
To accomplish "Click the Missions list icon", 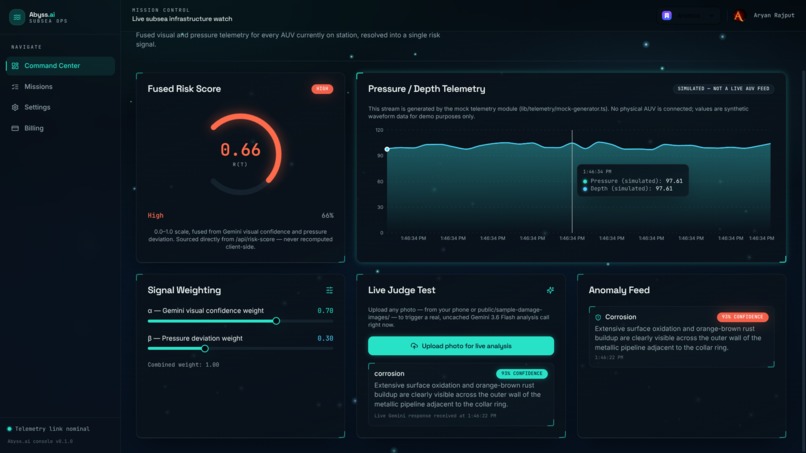I will [x=15, y=87].
